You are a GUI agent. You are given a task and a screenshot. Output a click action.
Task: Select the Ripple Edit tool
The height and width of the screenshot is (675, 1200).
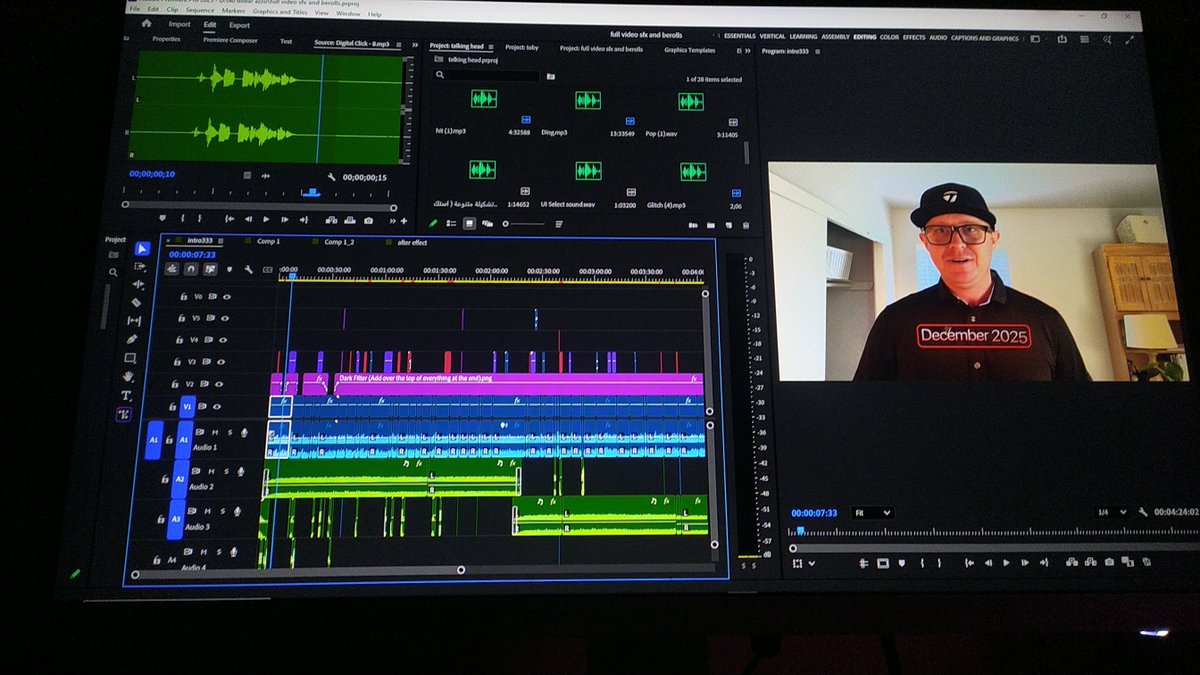[137, 284]
